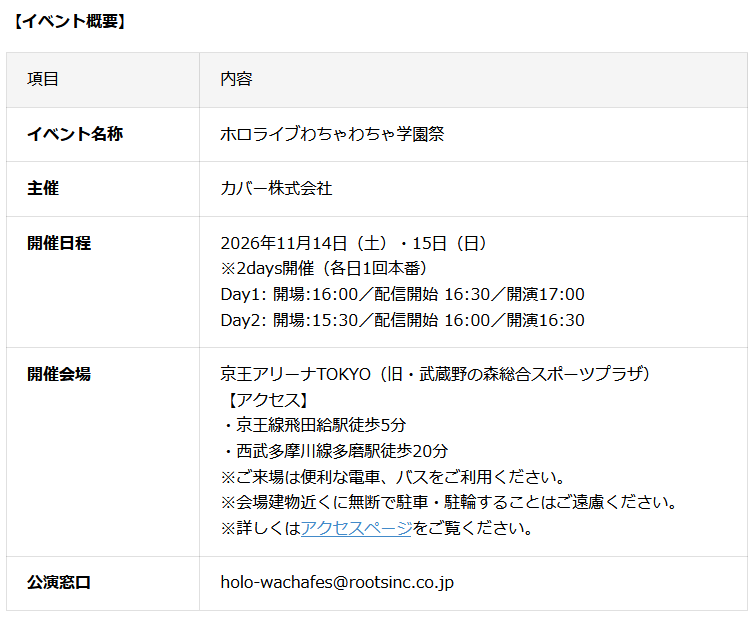Click the email holo-wachafes@rootsinc.co.jp
Screen dimensions: 754x622
click(x=337, y=582)
